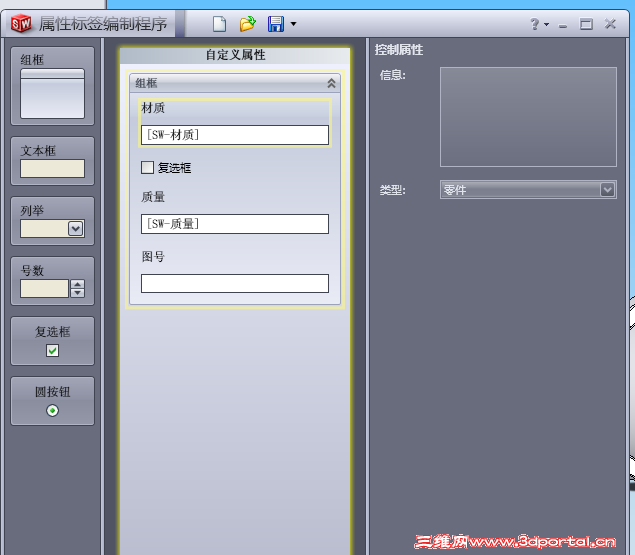Click the 控制属性 panel heading
635x555 pixels.
(x=399, y=50)
